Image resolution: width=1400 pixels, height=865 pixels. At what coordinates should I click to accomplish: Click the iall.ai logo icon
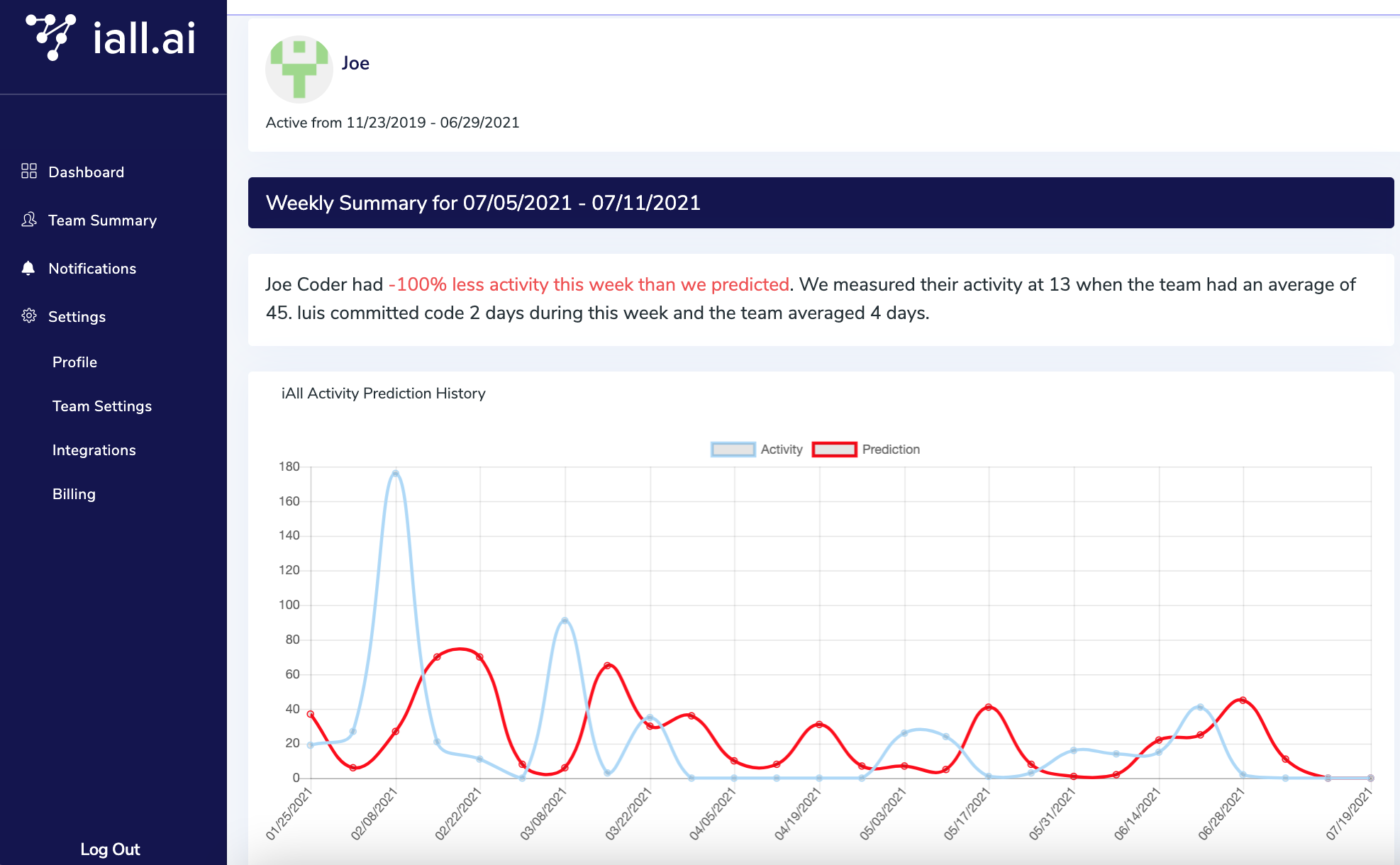51,37
